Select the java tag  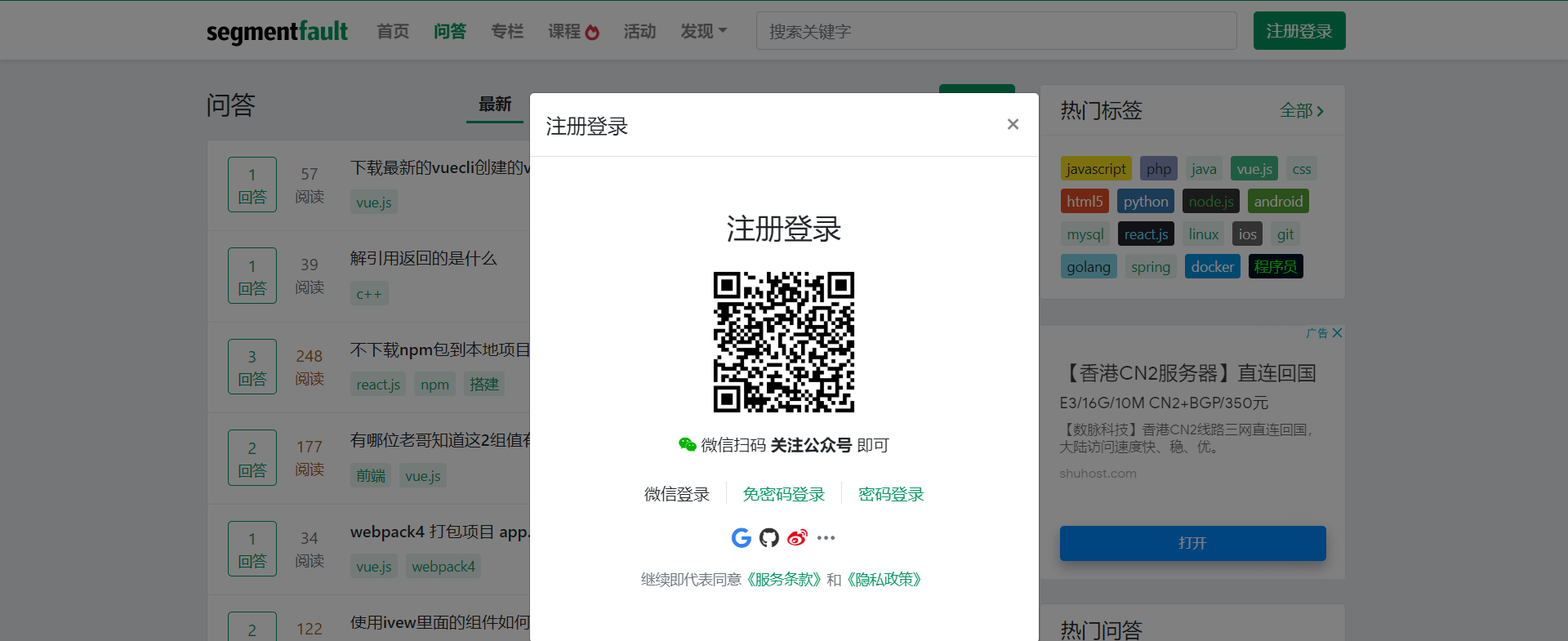[x=1204, y=169]
